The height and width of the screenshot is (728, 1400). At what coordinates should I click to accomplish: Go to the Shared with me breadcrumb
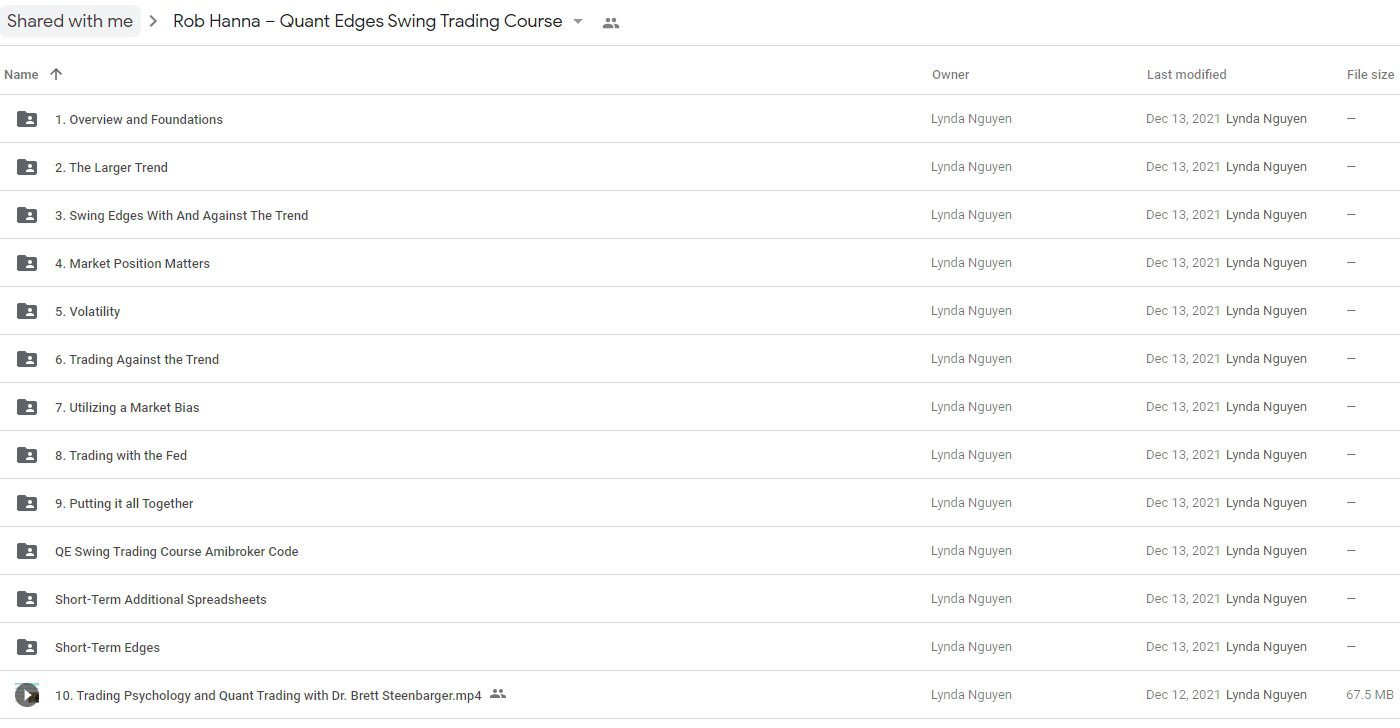70,21
